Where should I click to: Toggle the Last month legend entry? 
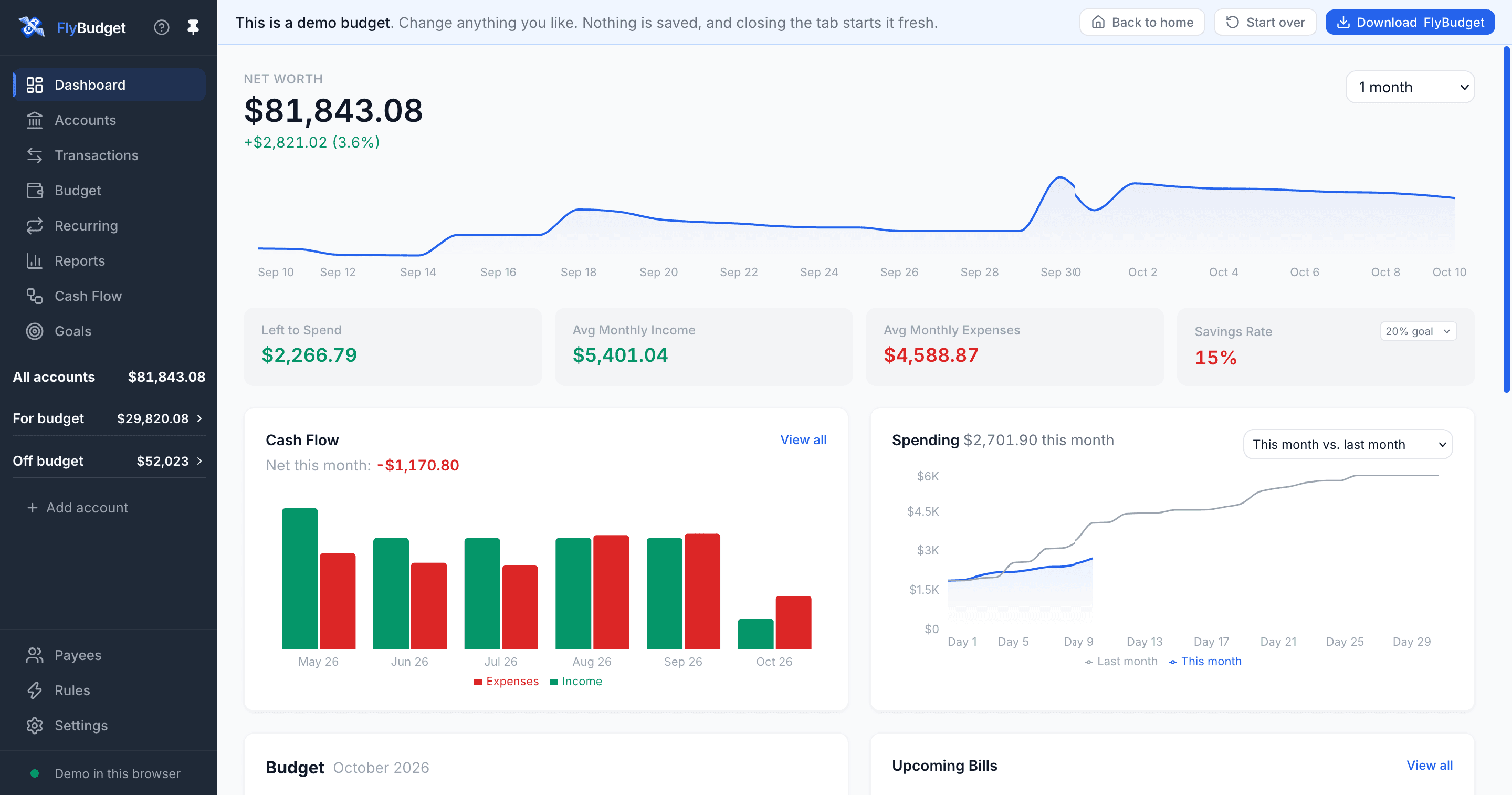pyautogui.click(x=1121, y=662)
